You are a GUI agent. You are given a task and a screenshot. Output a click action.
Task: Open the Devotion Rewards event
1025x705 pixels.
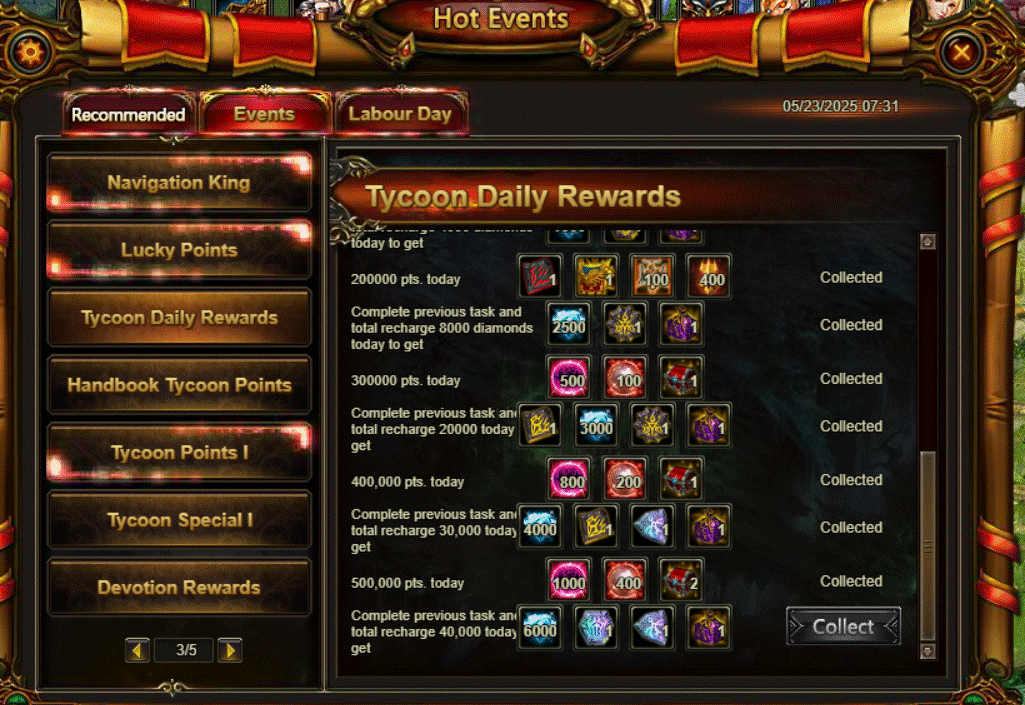pyautogui.click(x=179, y=587)
